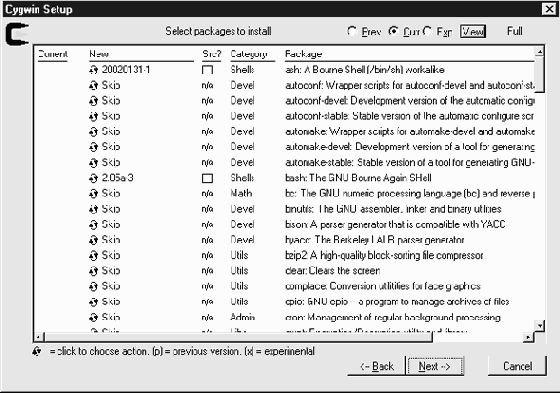
Task: Click cycle icon for automake-devel package
Action: (x=93, y=147)
